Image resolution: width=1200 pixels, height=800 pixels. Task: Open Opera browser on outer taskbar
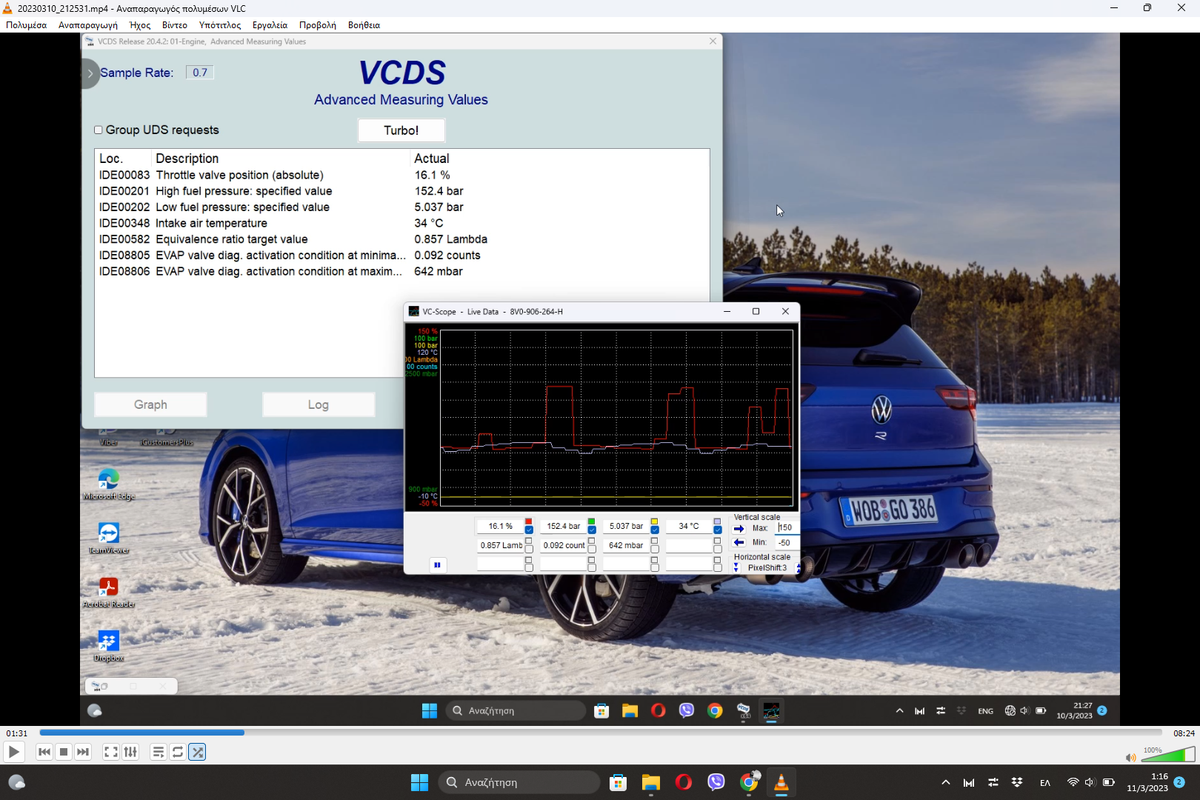683,782
